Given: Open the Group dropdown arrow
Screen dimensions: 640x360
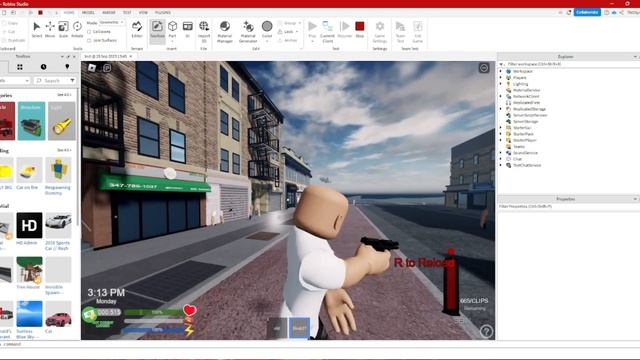Looking at the screenshot, I should point(300,23).
